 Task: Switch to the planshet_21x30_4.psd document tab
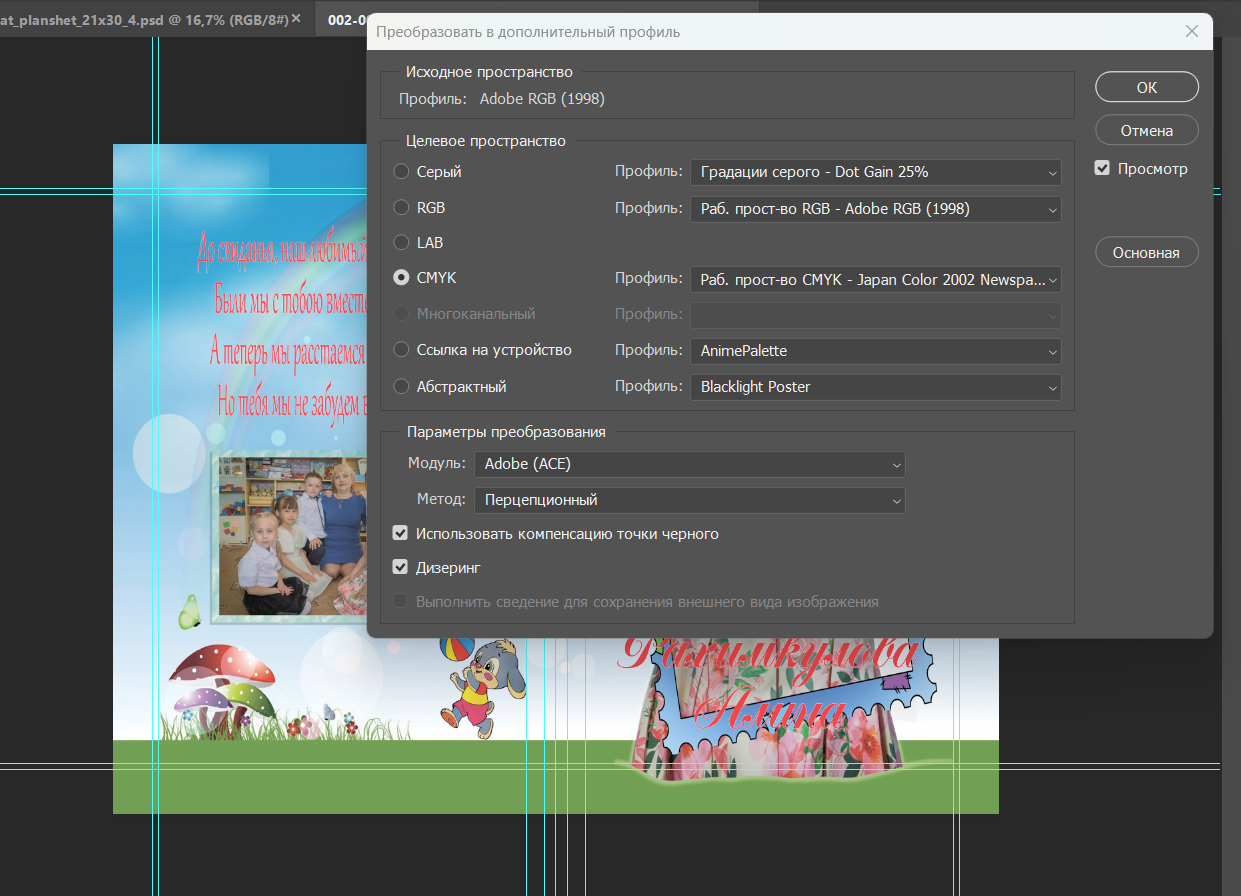click(x=143, y=18)
